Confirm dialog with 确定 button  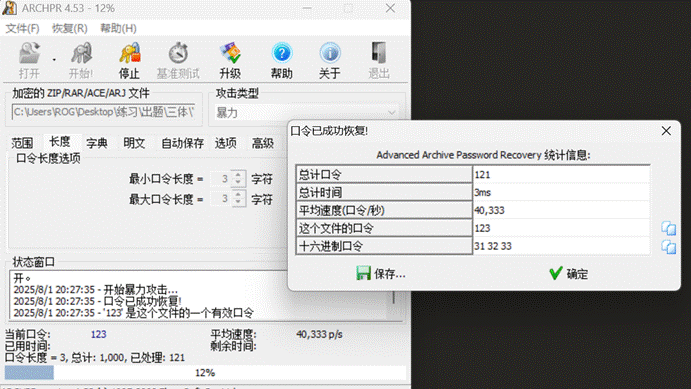tap(568, 274)
